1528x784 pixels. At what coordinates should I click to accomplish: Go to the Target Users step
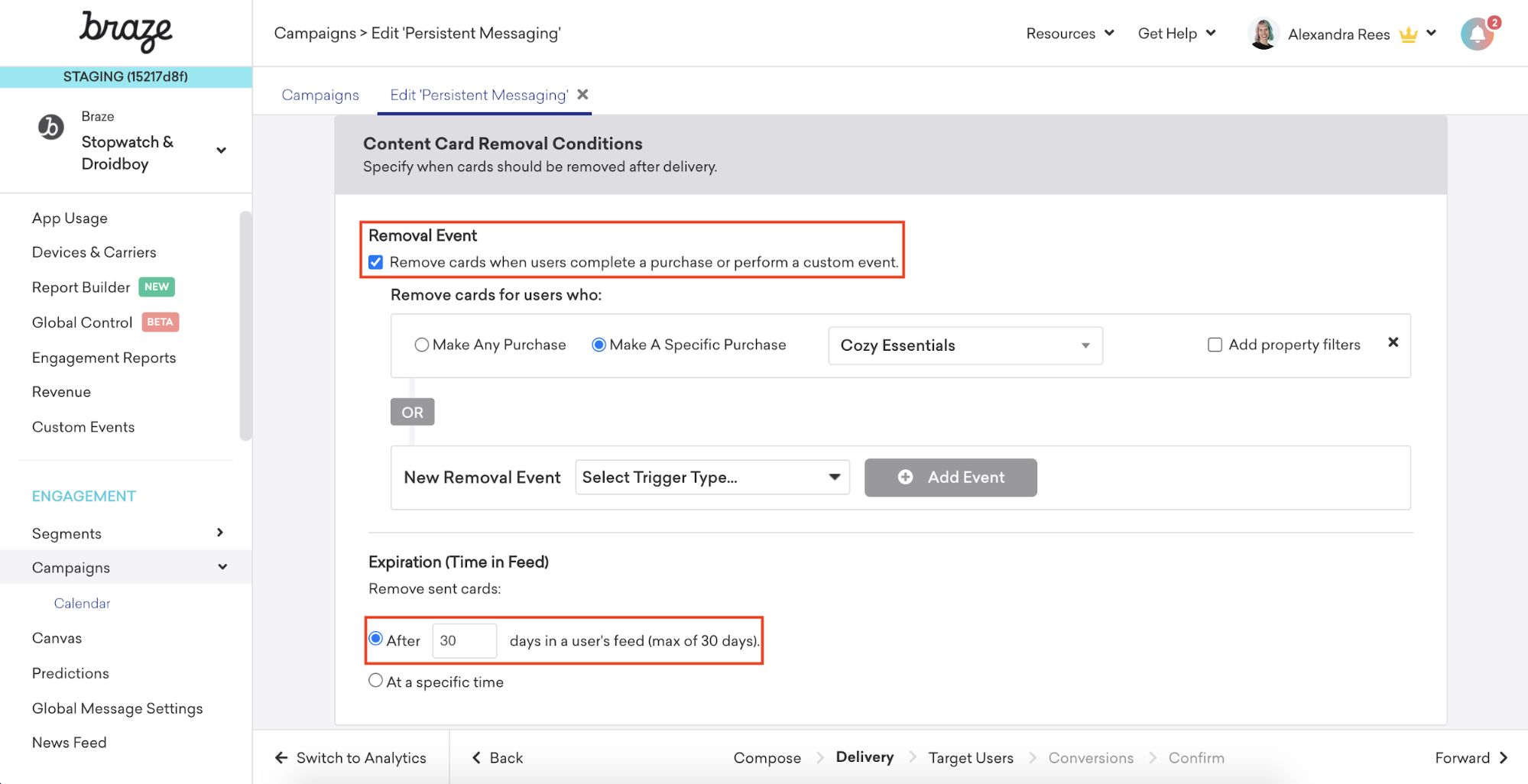pyautogui.click(x=971, y=757)
